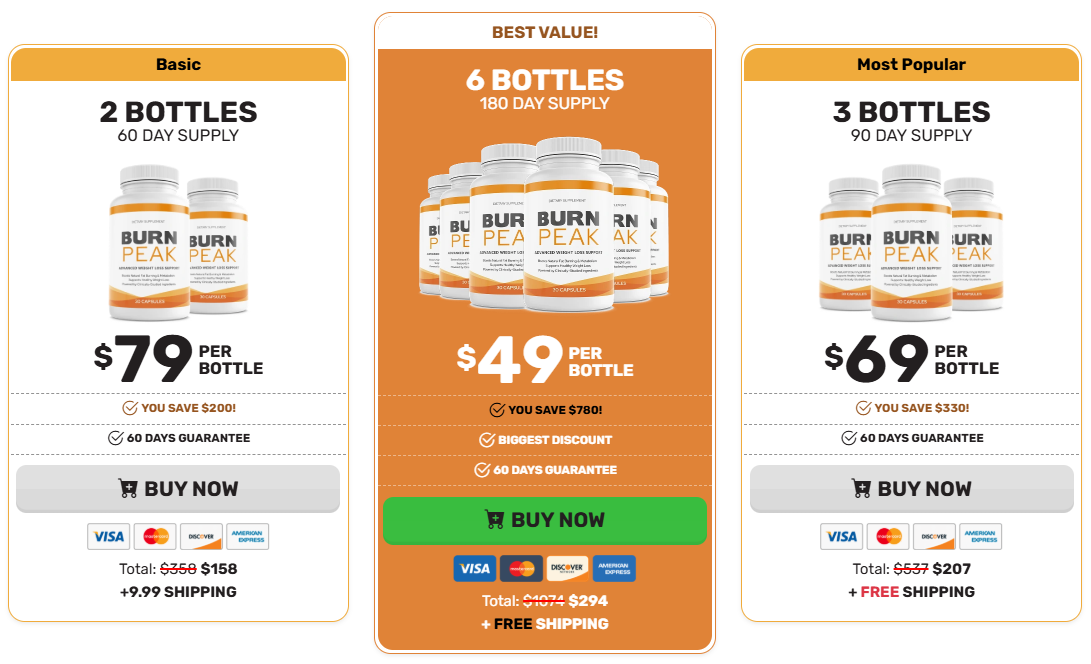Click the American Express icon in the Basic column
The image size is (1091, 664).
[x=248, y=536]
